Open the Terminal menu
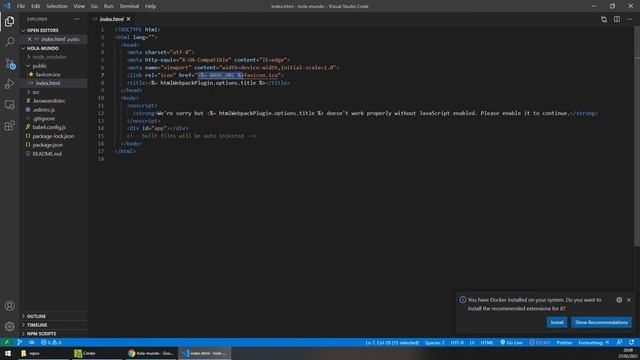Screen dimensions: 640x360 [129, 6]
